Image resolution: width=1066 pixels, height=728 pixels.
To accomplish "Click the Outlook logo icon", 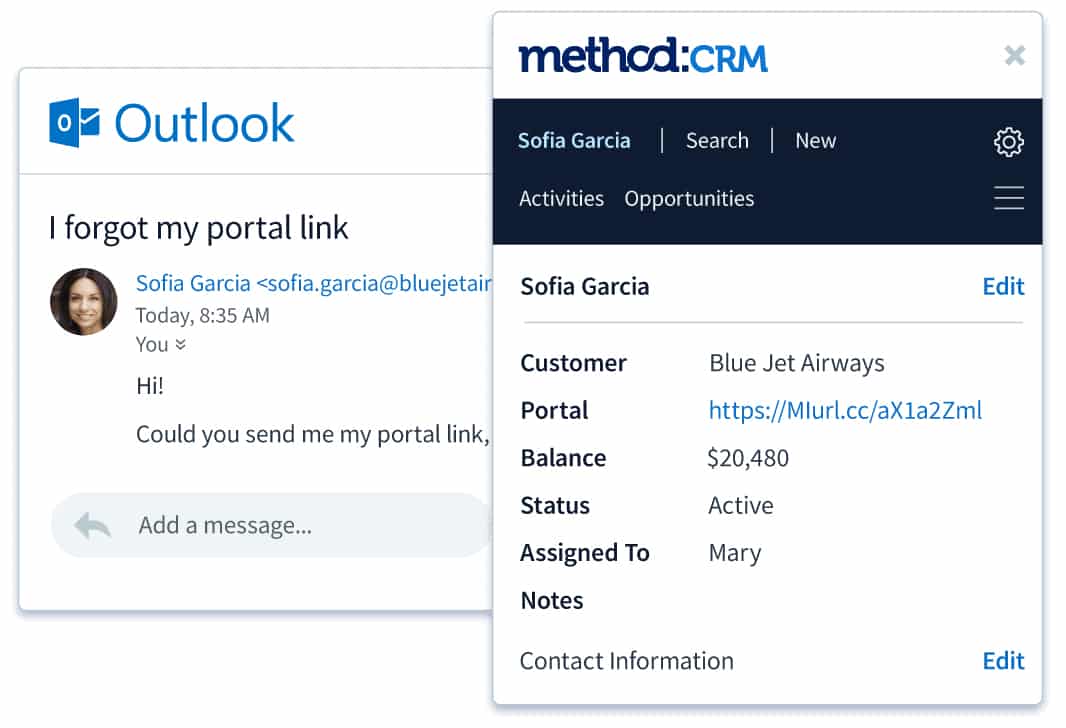I will click(75, 122).
